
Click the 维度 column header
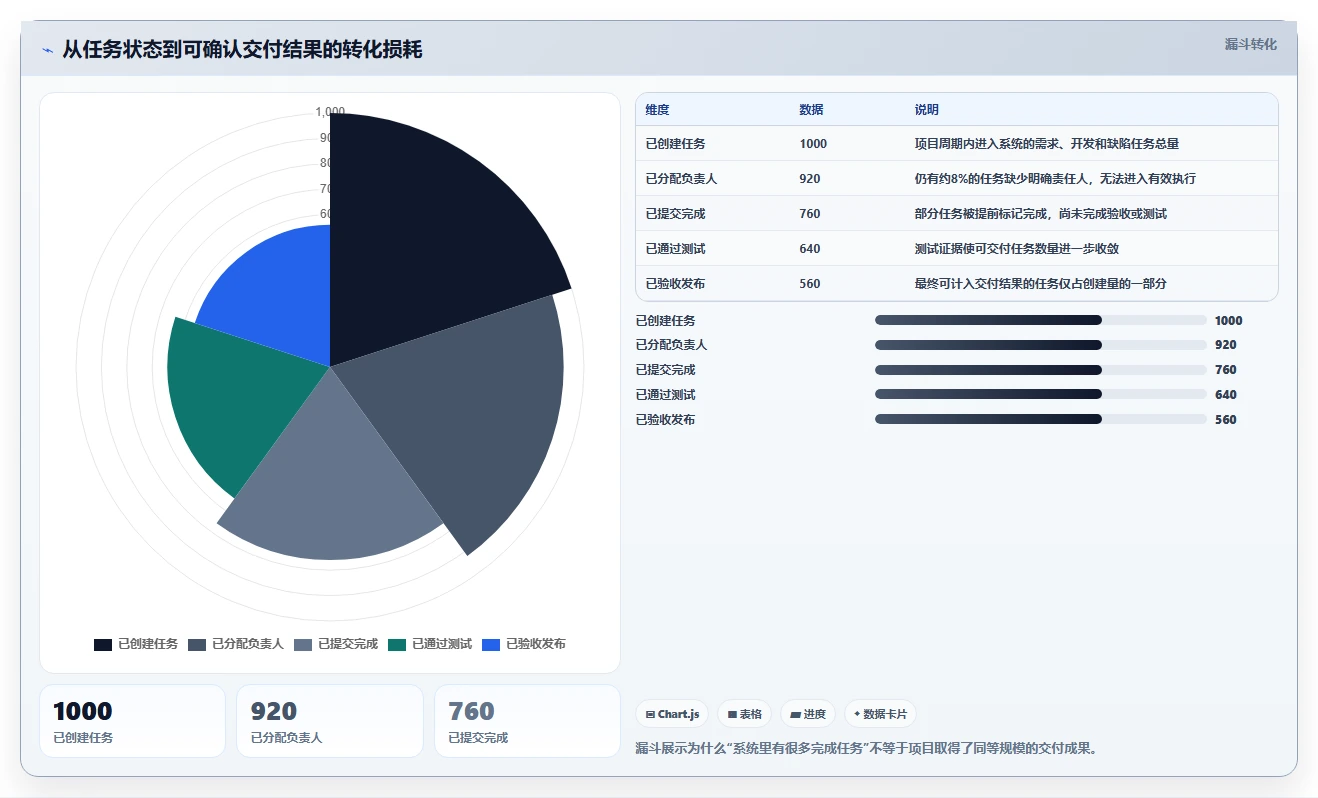pyautogui.click(x=657, y=110)
